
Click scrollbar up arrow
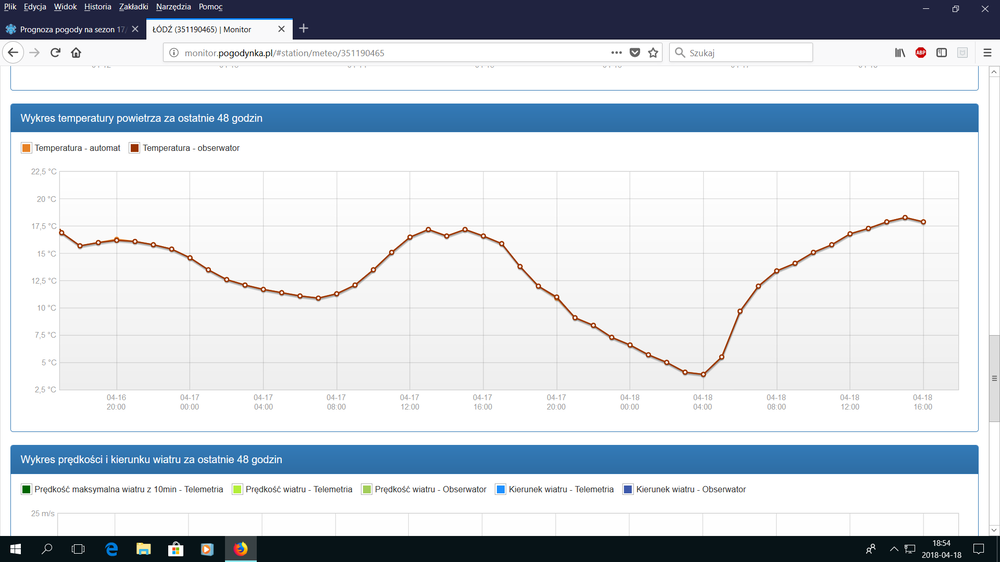coord(994,72)
